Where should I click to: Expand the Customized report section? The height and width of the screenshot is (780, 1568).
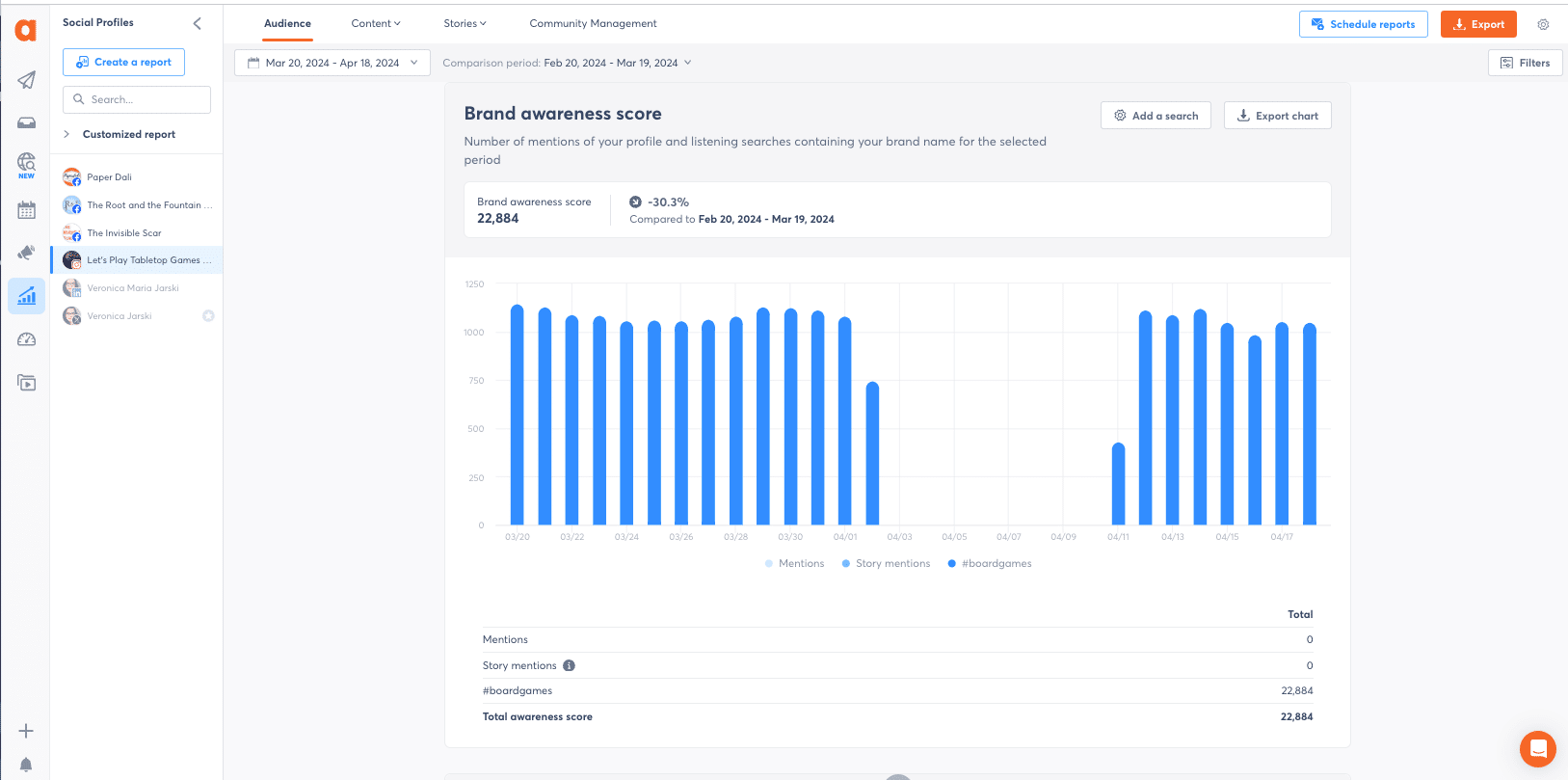(x=66, y=134)
